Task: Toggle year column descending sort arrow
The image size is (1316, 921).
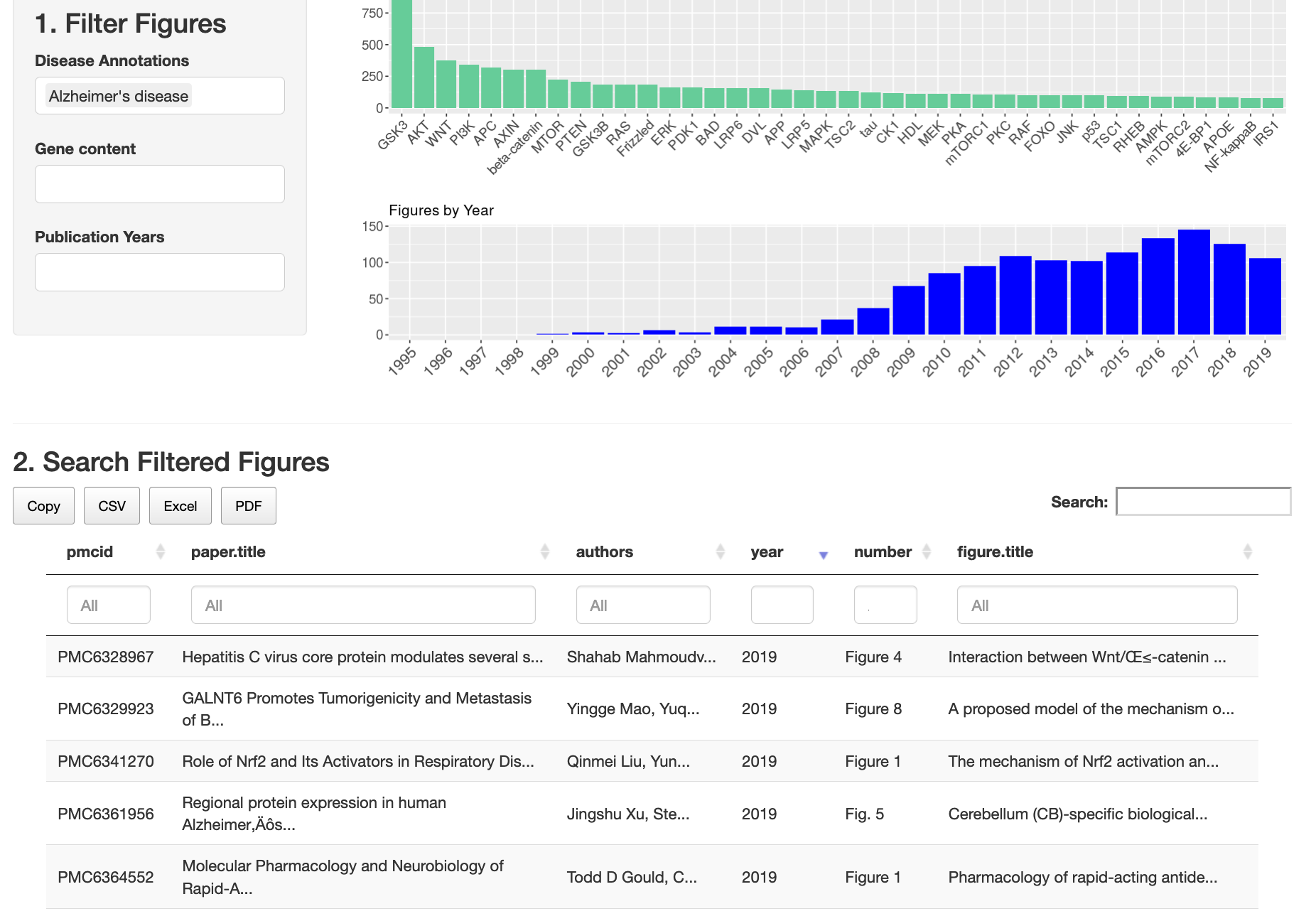Action: pos(823,554)
